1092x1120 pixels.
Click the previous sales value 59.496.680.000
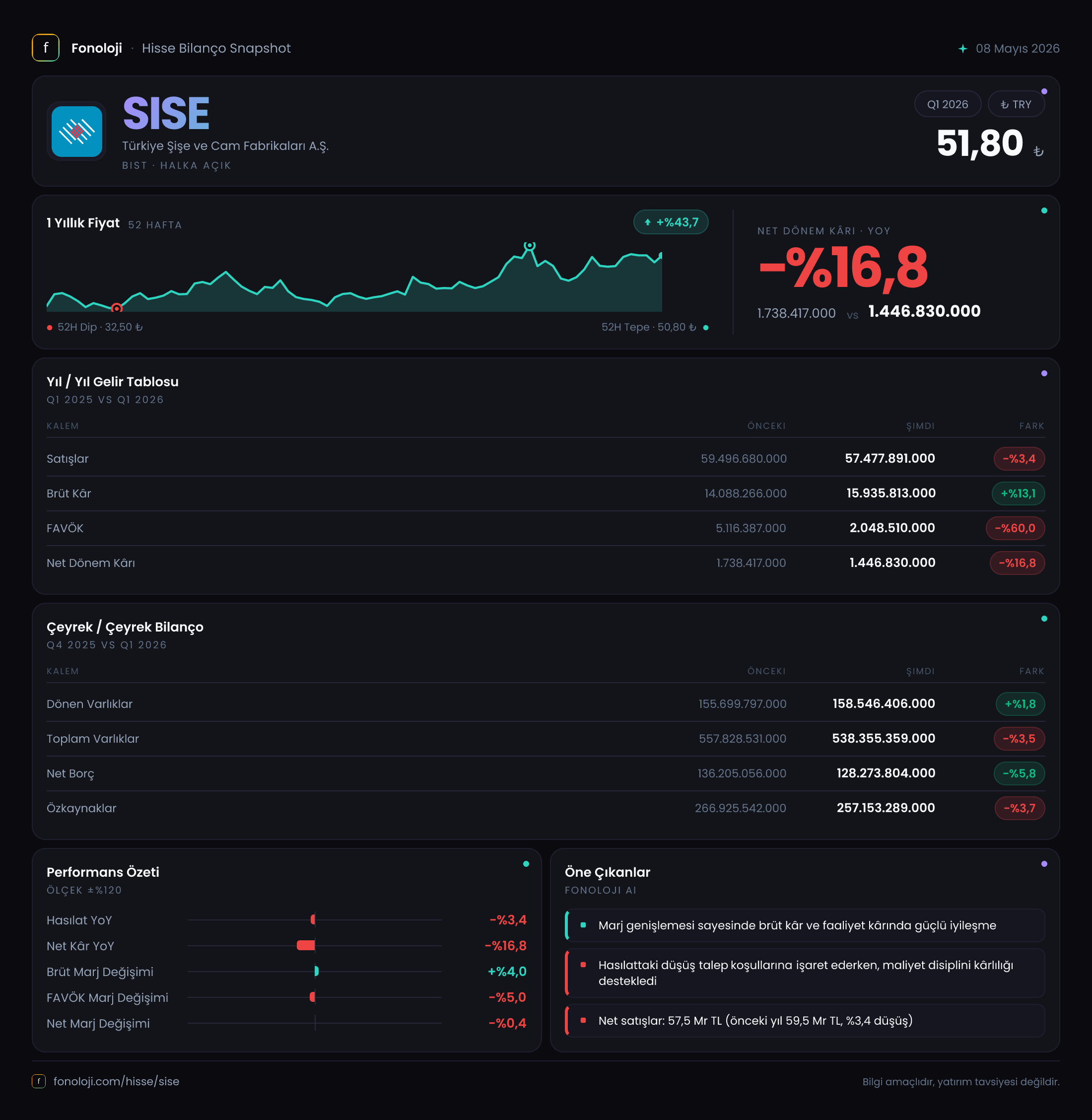[x=743, y=458]
